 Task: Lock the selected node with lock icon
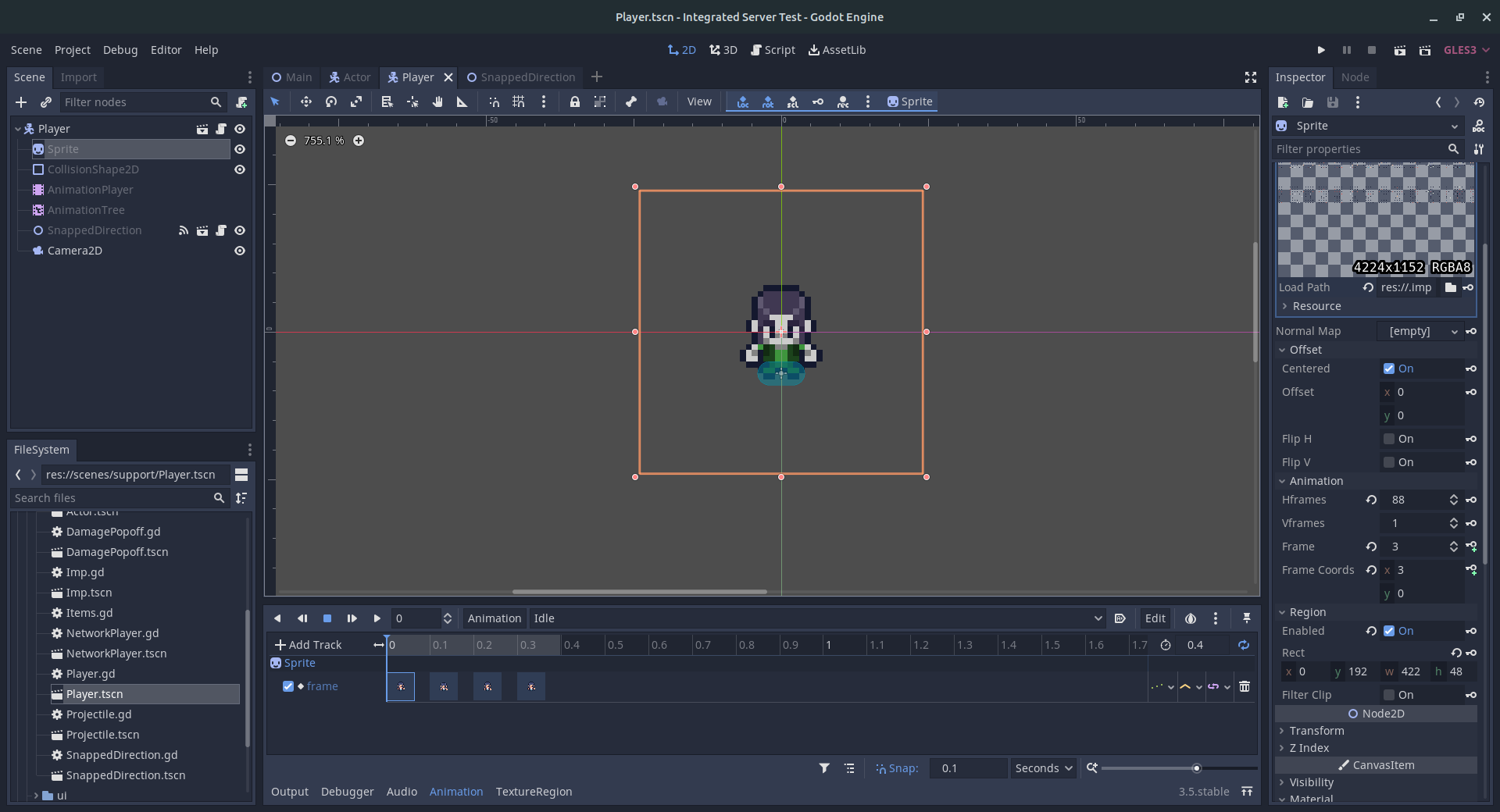point(575,101)
